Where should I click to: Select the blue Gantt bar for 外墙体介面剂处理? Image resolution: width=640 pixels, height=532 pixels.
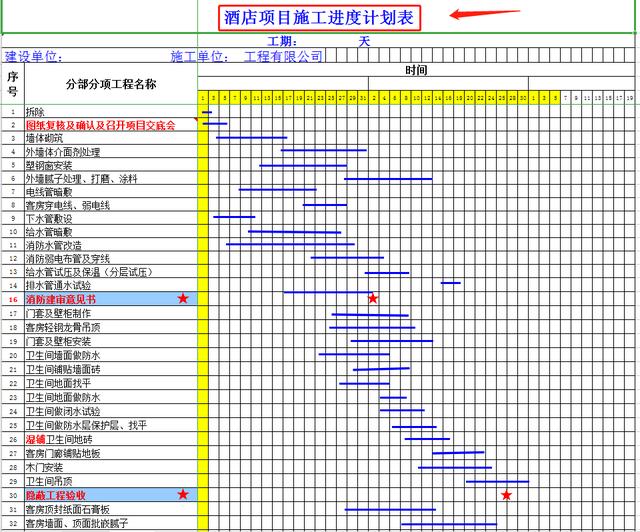[x=324, y=150]
